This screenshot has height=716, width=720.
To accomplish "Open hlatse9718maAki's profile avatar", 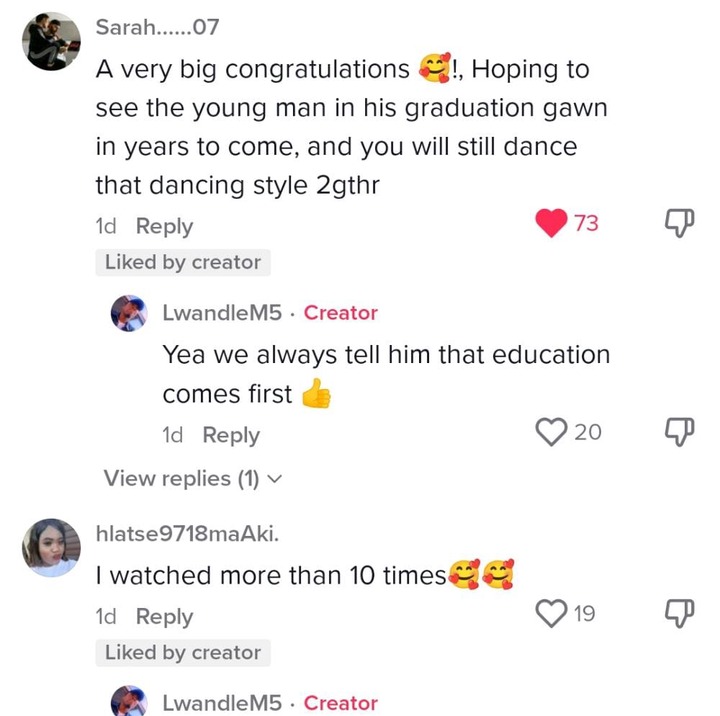I will coord(51,547).
